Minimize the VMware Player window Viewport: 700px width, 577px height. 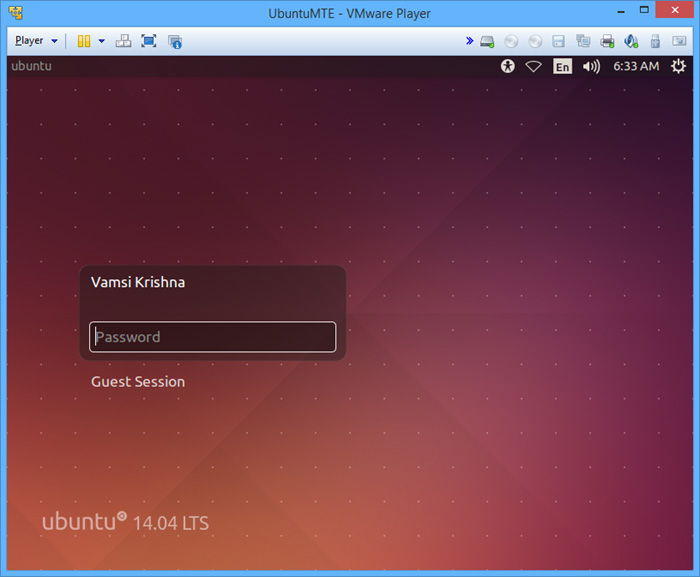(621, 11)
